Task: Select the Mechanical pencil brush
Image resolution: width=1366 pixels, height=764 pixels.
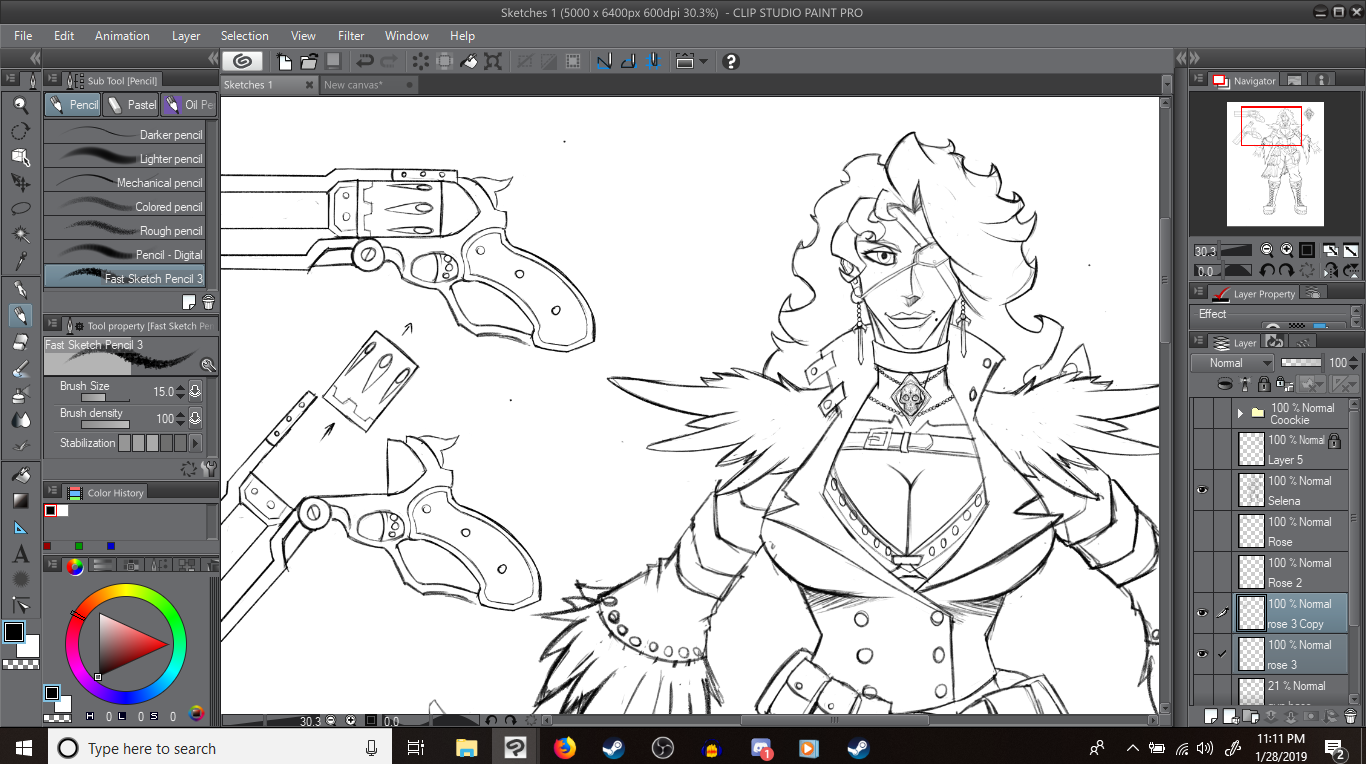Action: click(125, 182)
